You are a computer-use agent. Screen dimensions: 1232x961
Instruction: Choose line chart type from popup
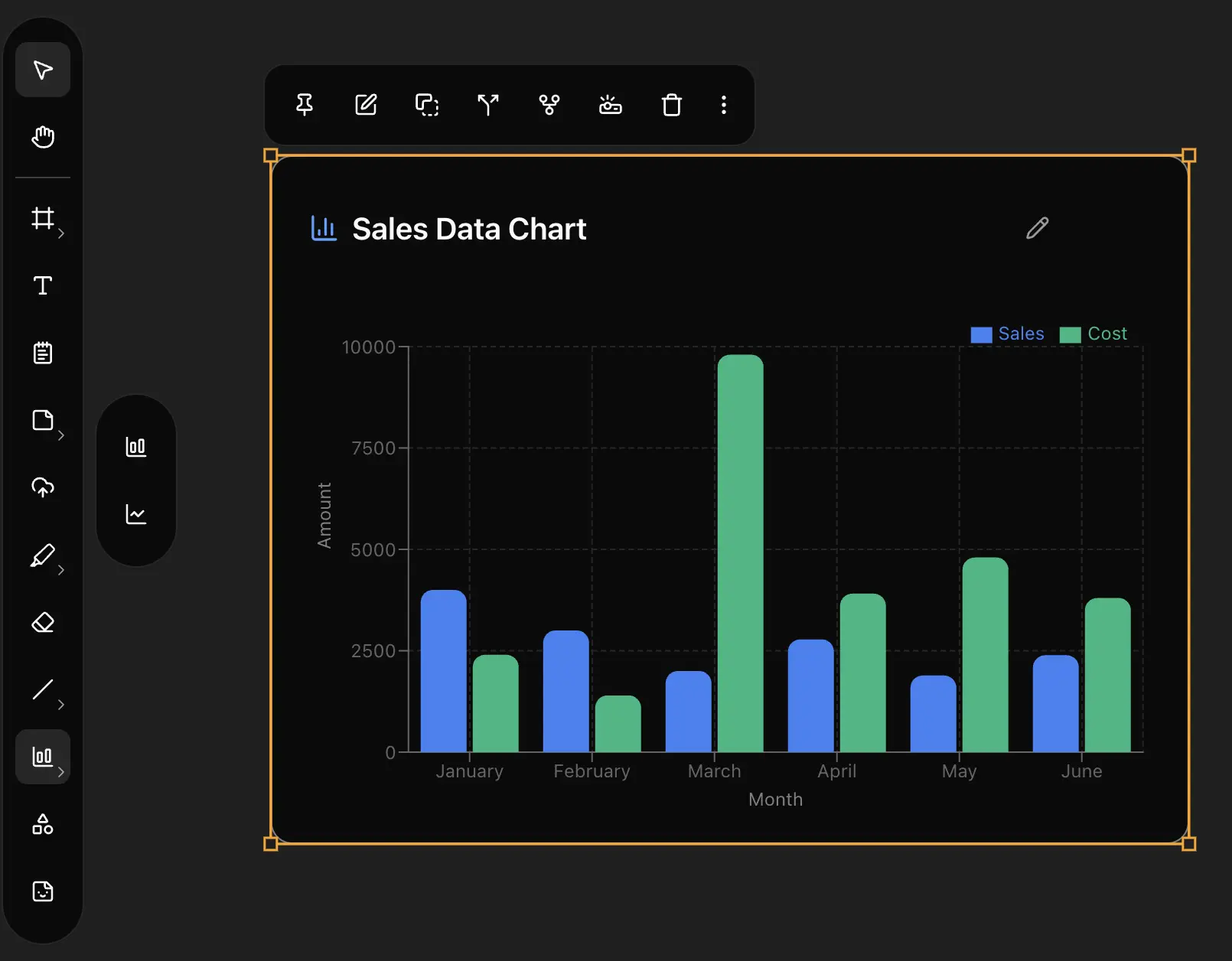(136, 514)
